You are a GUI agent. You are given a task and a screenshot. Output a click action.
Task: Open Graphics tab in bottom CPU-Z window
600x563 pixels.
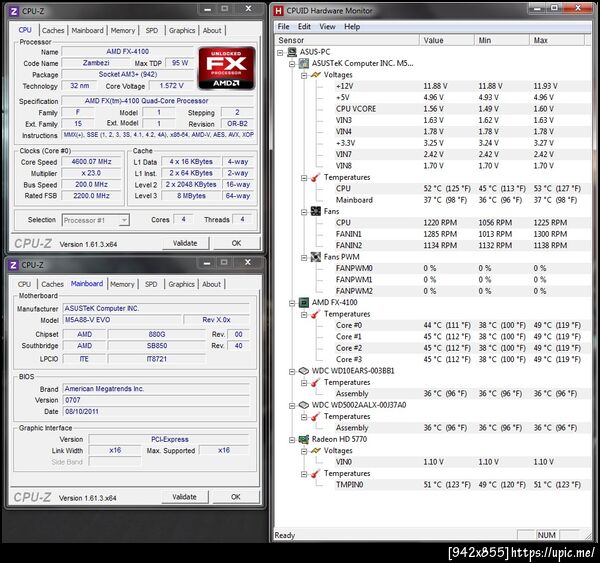pos(181,284)
